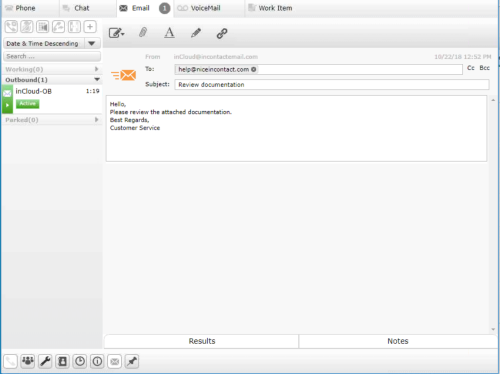Click the orange send email envelope icon
500x374 pixels.
click(x=124, y=75)
